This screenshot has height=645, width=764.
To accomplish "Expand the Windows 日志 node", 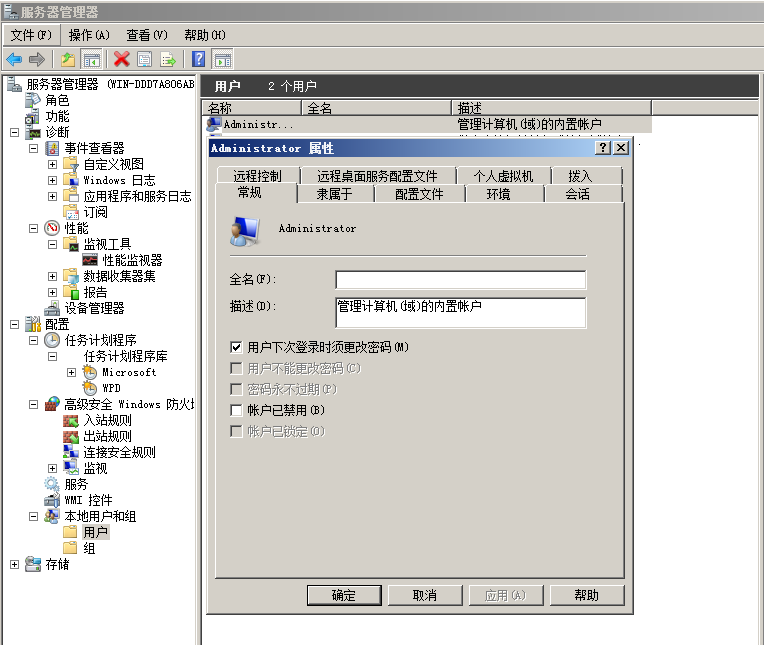I will point(53,181).
